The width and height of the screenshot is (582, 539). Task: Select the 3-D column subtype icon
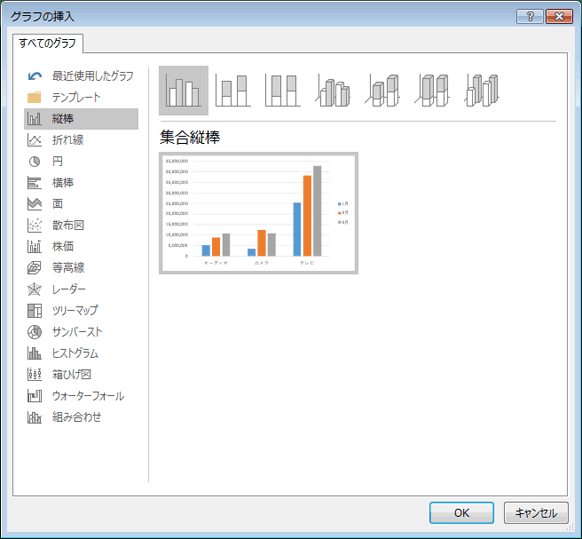[x=482, y=91]
